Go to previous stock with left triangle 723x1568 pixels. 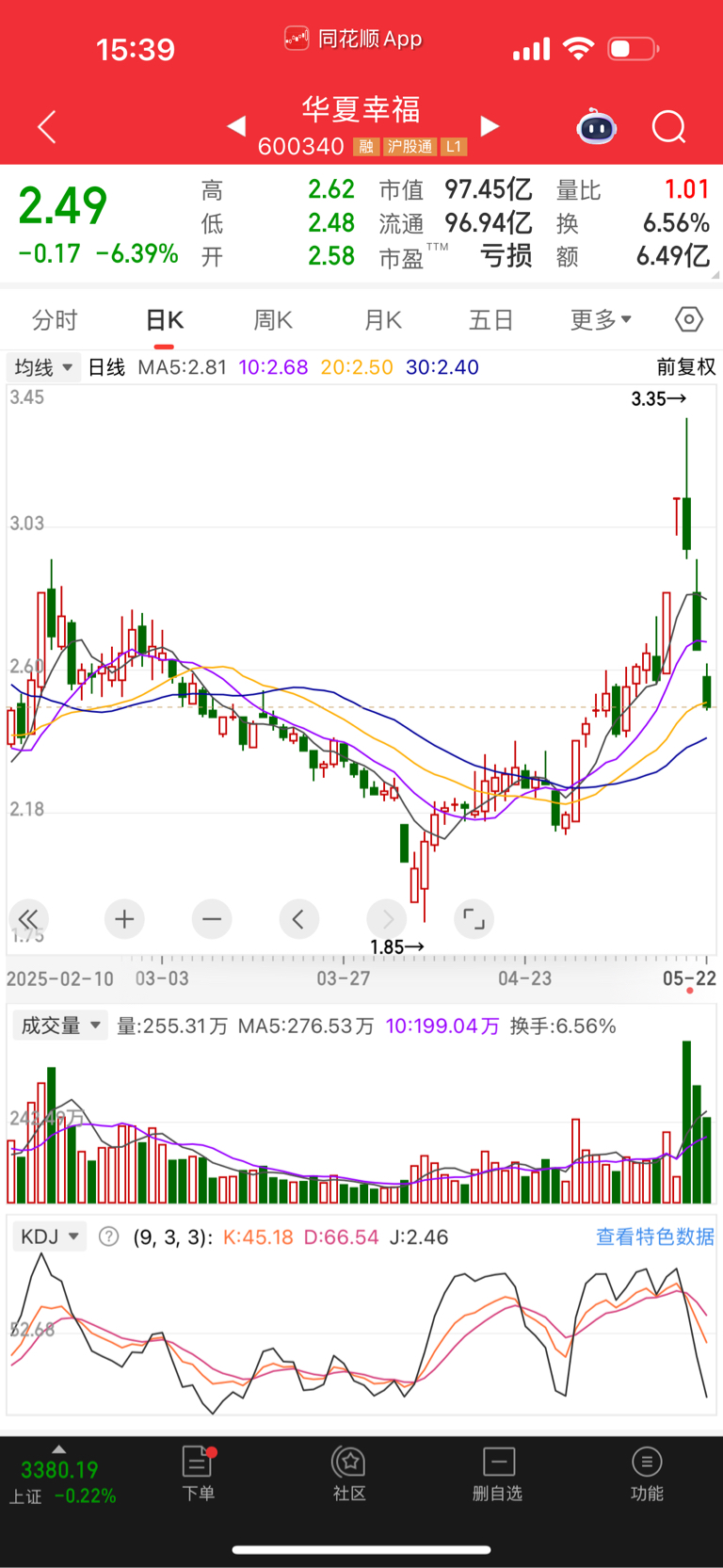click(x=236, y=125)
